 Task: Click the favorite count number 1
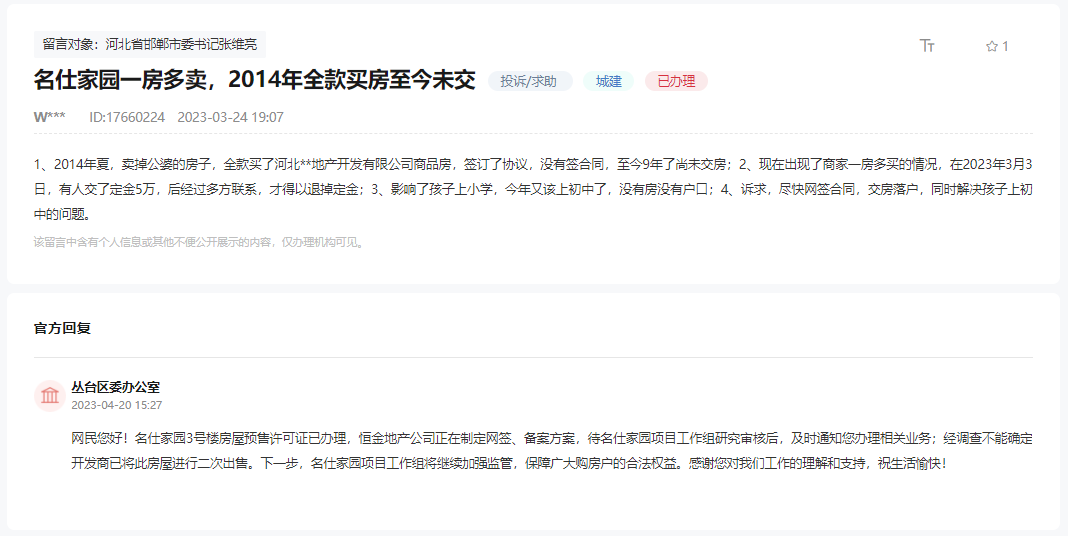tap(1005, 46)
